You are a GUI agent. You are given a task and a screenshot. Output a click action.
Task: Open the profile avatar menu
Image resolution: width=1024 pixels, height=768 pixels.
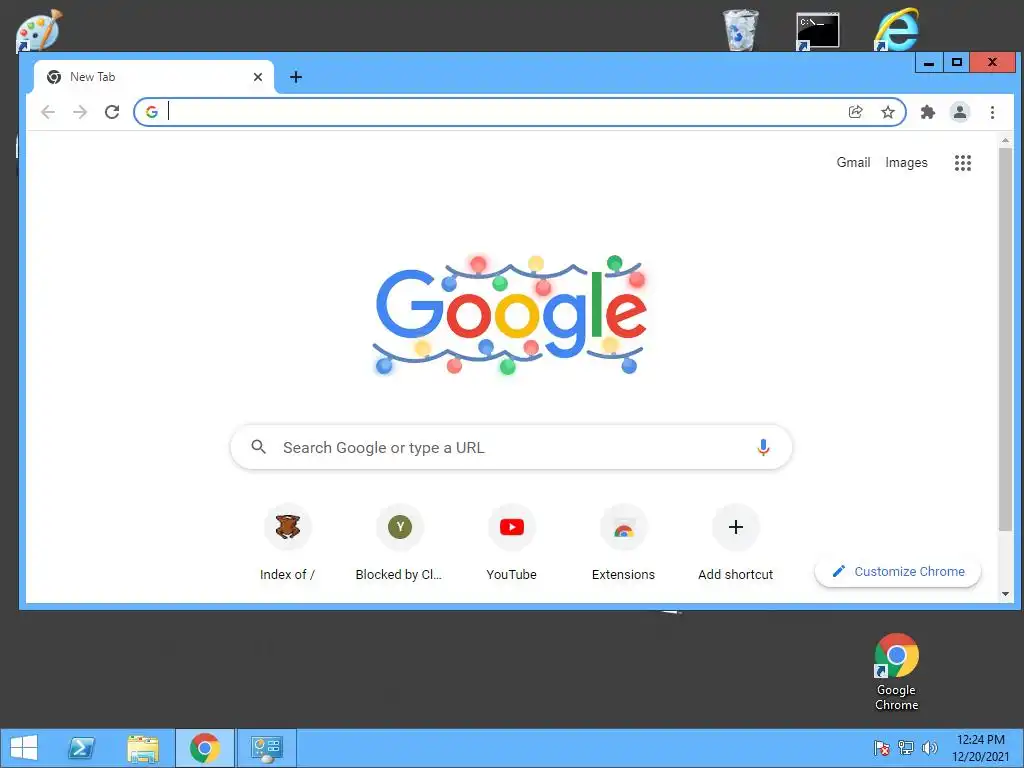[x=959, y=112]
